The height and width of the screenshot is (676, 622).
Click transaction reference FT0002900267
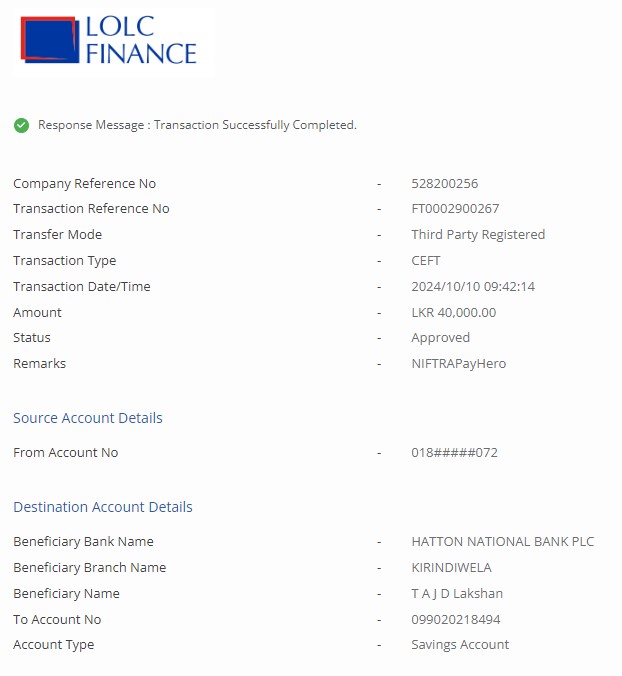pos(455,209)
